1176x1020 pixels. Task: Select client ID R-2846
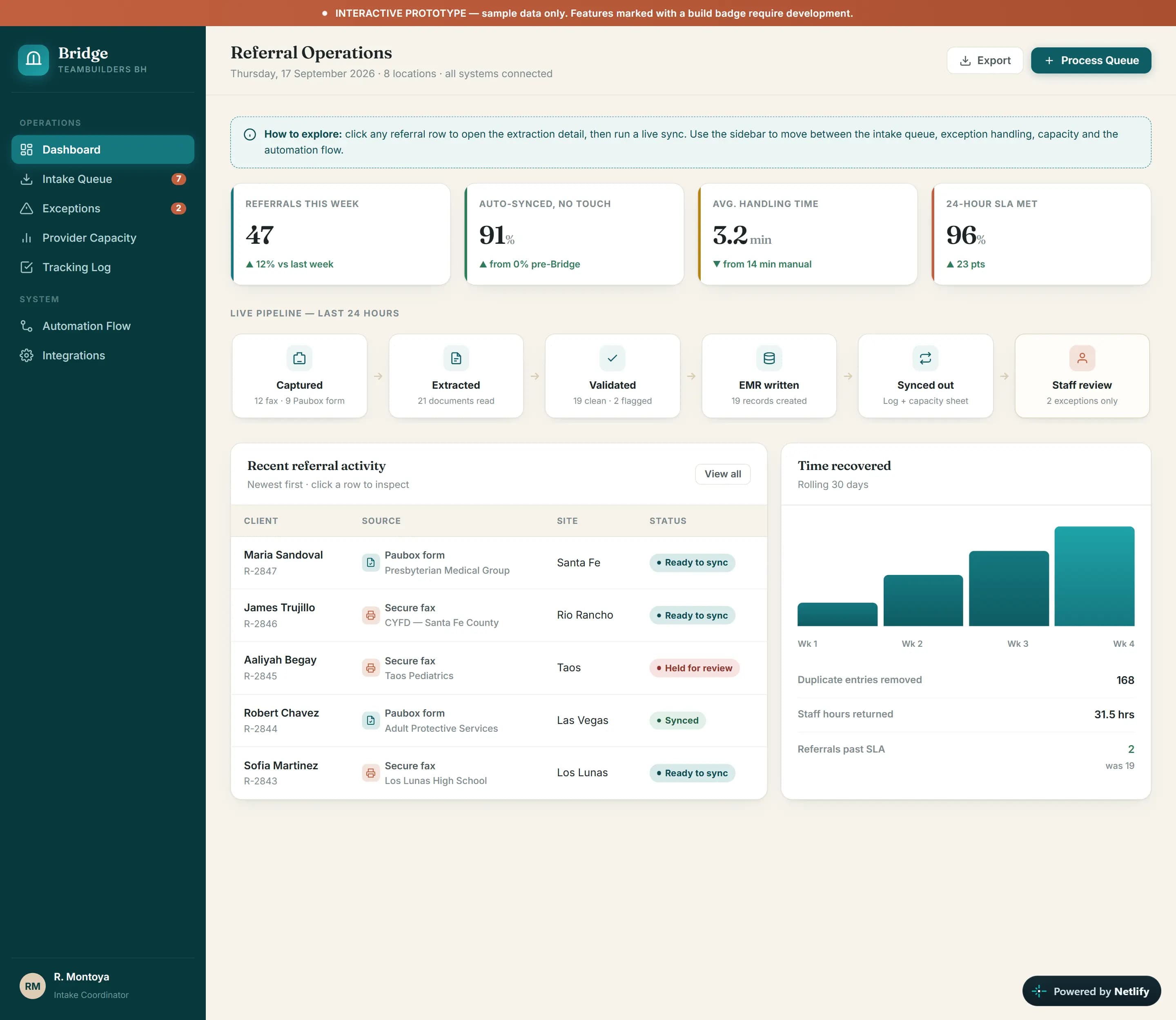point(261,624)
